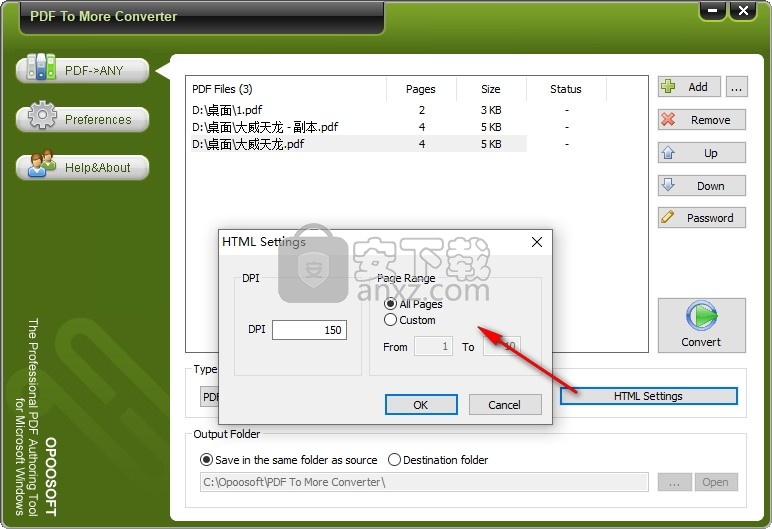
Task: Click the Help&About people icon
Action: pos(41,163)
